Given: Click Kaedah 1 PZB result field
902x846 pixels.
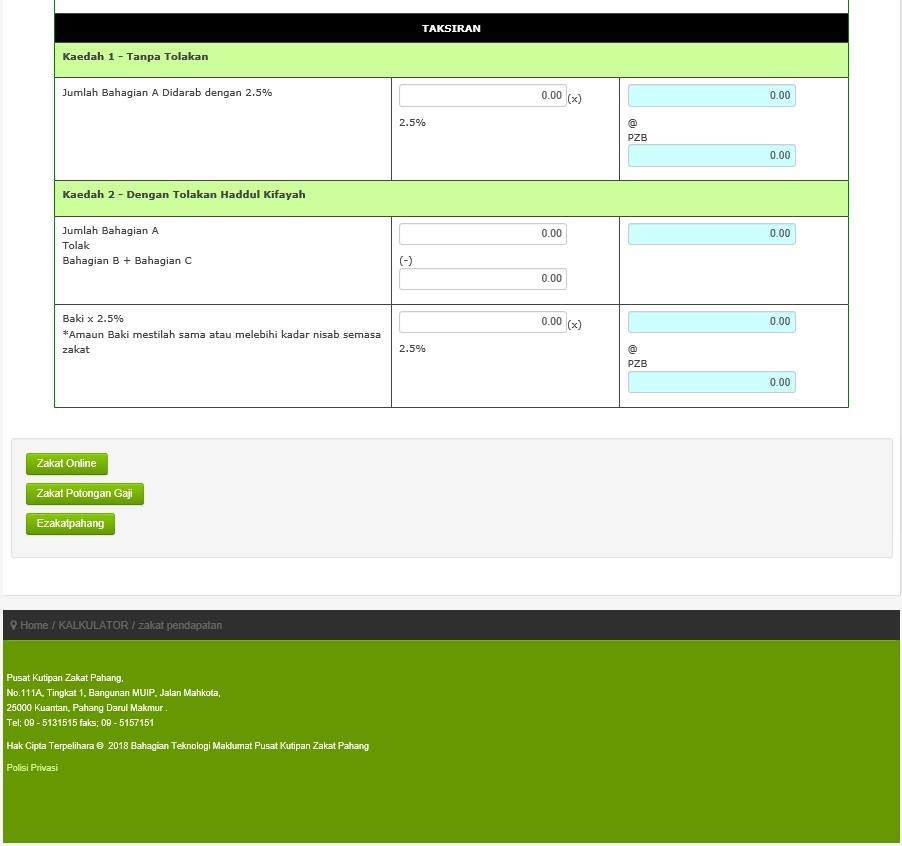Looking at the screenshot, I should [x=712, y=155].
